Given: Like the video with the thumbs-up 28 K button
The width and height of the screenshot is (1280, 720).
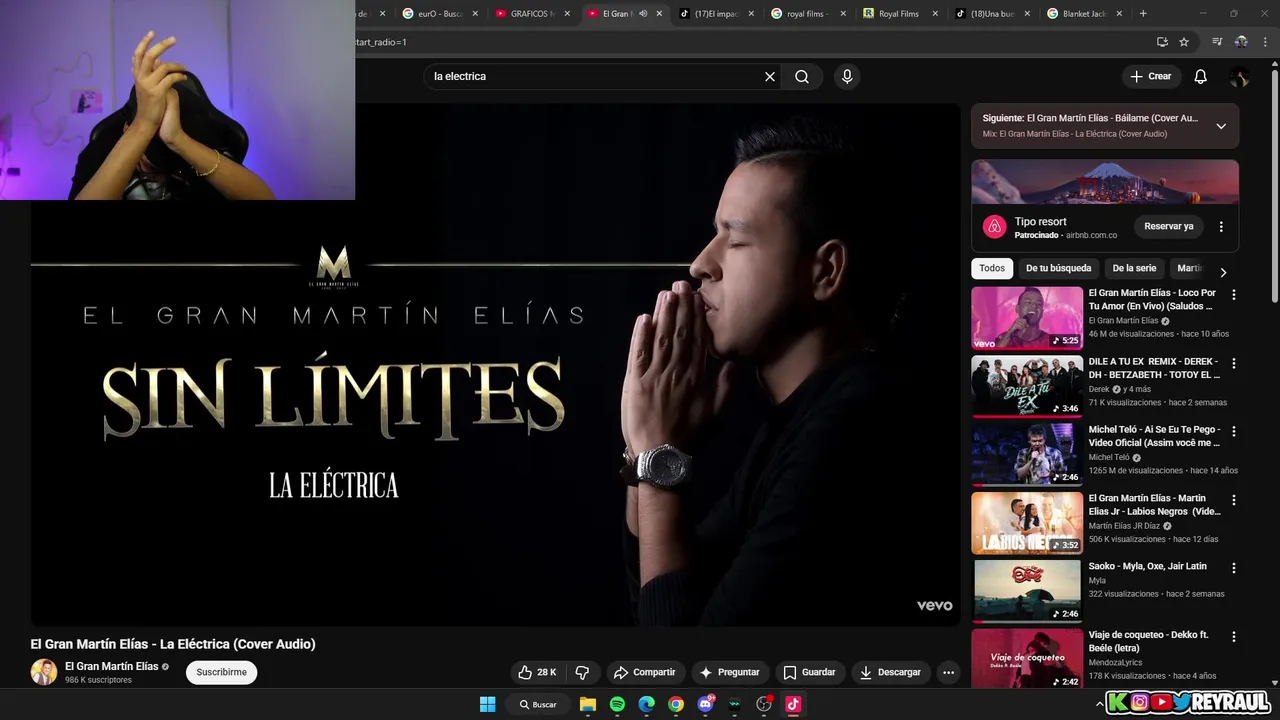Looking at the screenshot, I should coord(537,672).
